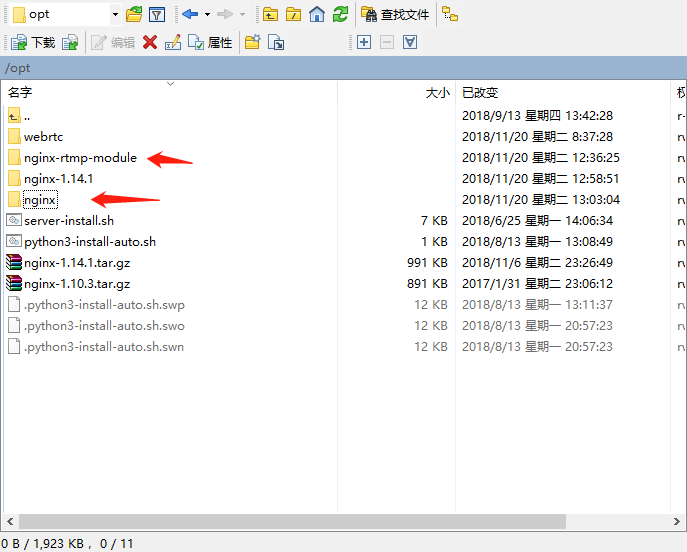Image resolution: width=687 pixels, height=552 pixels.
Task: Select the nginx-1.14.1 folder
Action: click(50, 179)
